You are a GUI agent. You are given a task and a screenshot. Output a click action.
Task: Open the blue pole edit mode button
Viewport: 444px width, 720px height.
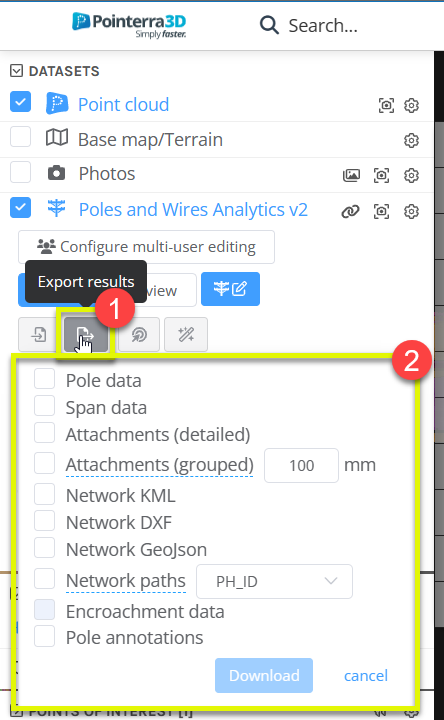point(230,289)
